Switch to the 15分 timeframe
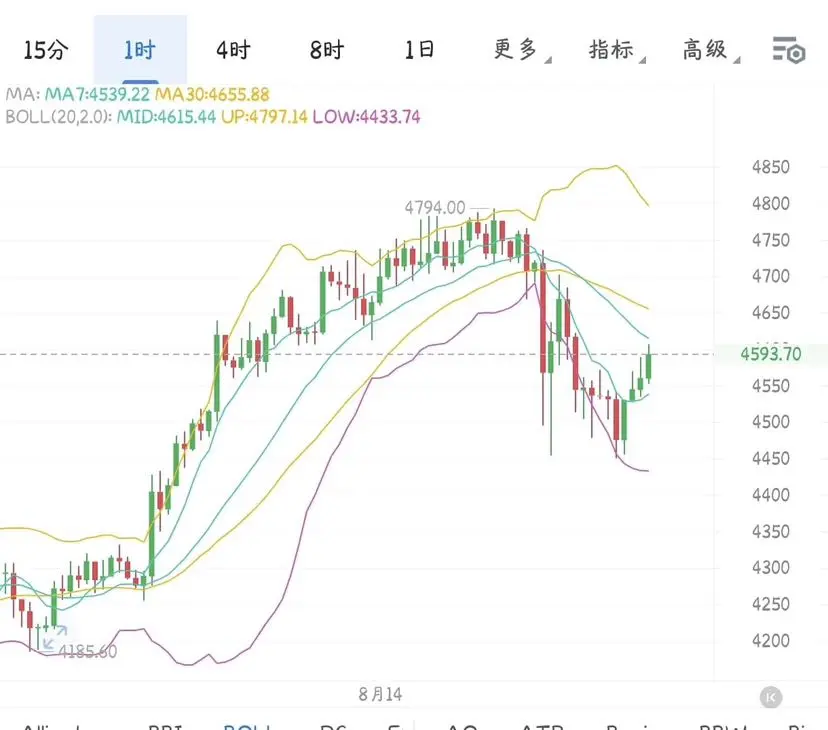The height and width of the screenshot is (730, 828). tap(46, 50)
